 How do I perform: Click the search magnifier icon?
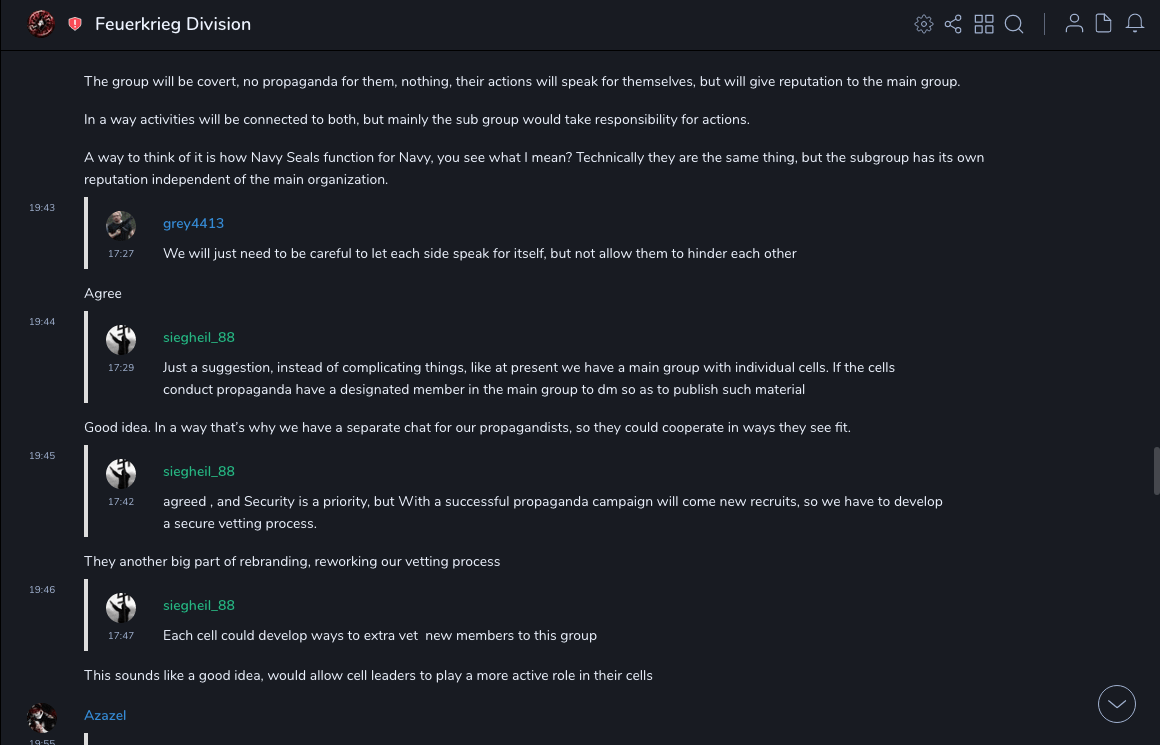(x=1014, y=24)
